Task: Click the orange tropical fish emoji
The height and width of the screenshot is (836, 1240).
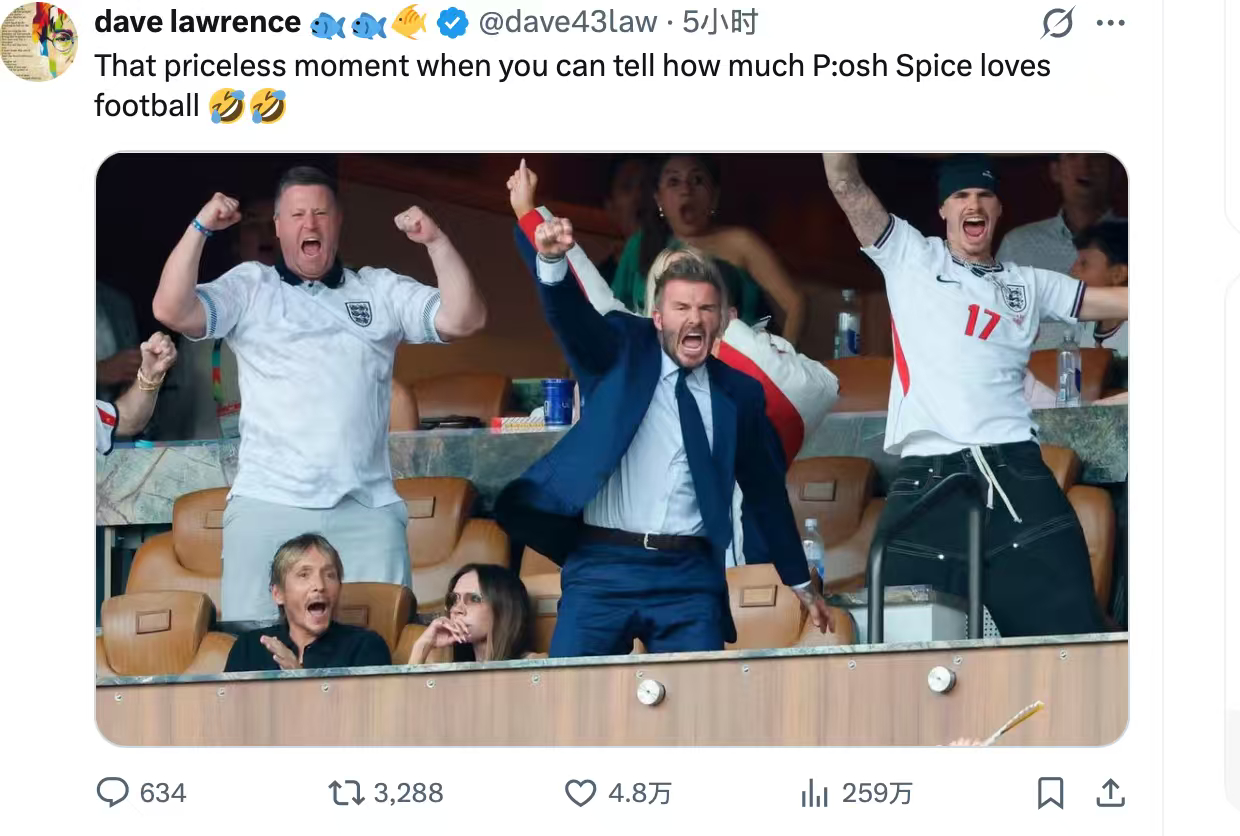Action: 409,22
